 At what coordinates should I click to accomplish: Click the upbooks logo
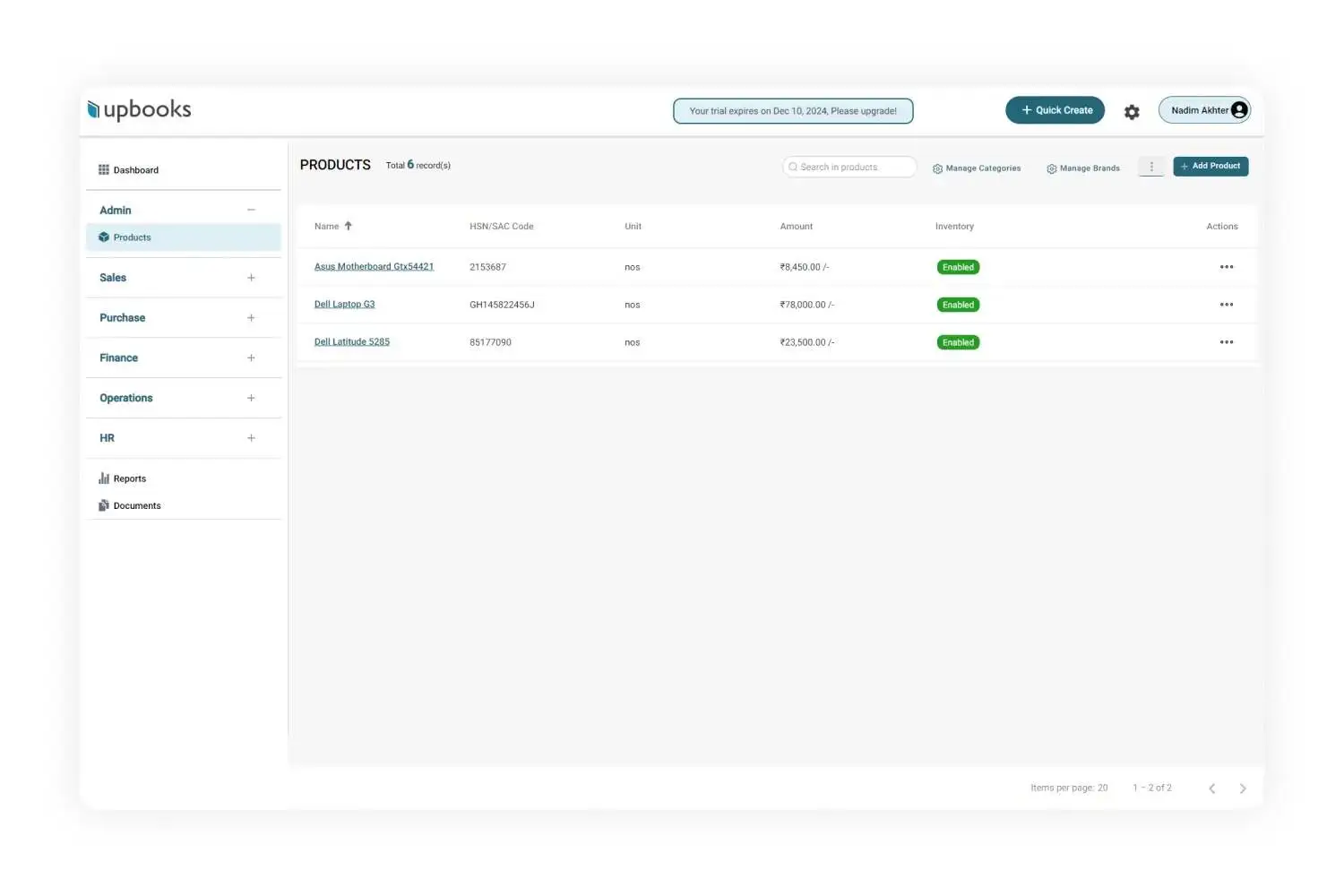(x=139, y=109)
